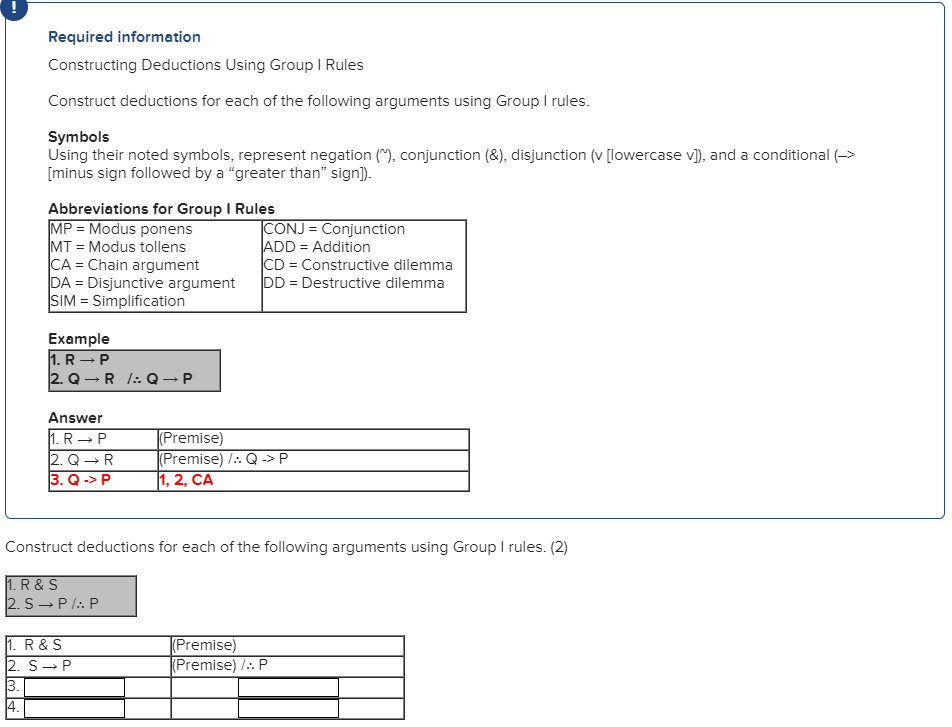Click the 'Construct deductions' instruction text
The width and height of the screenshot is (952, 727).
[287, 547]
